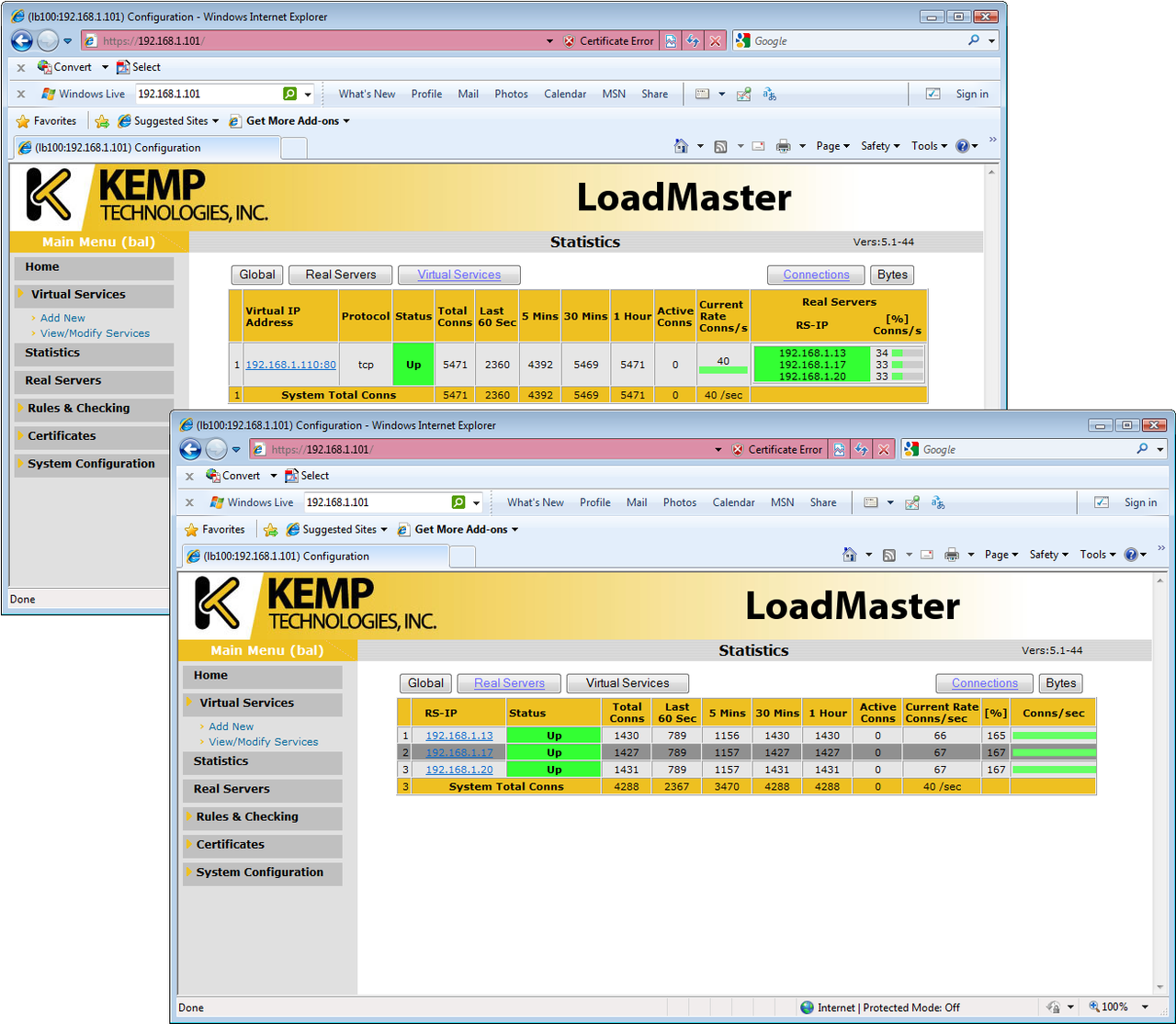Click Forward arrow in front IE window

[x=216, y=449]
